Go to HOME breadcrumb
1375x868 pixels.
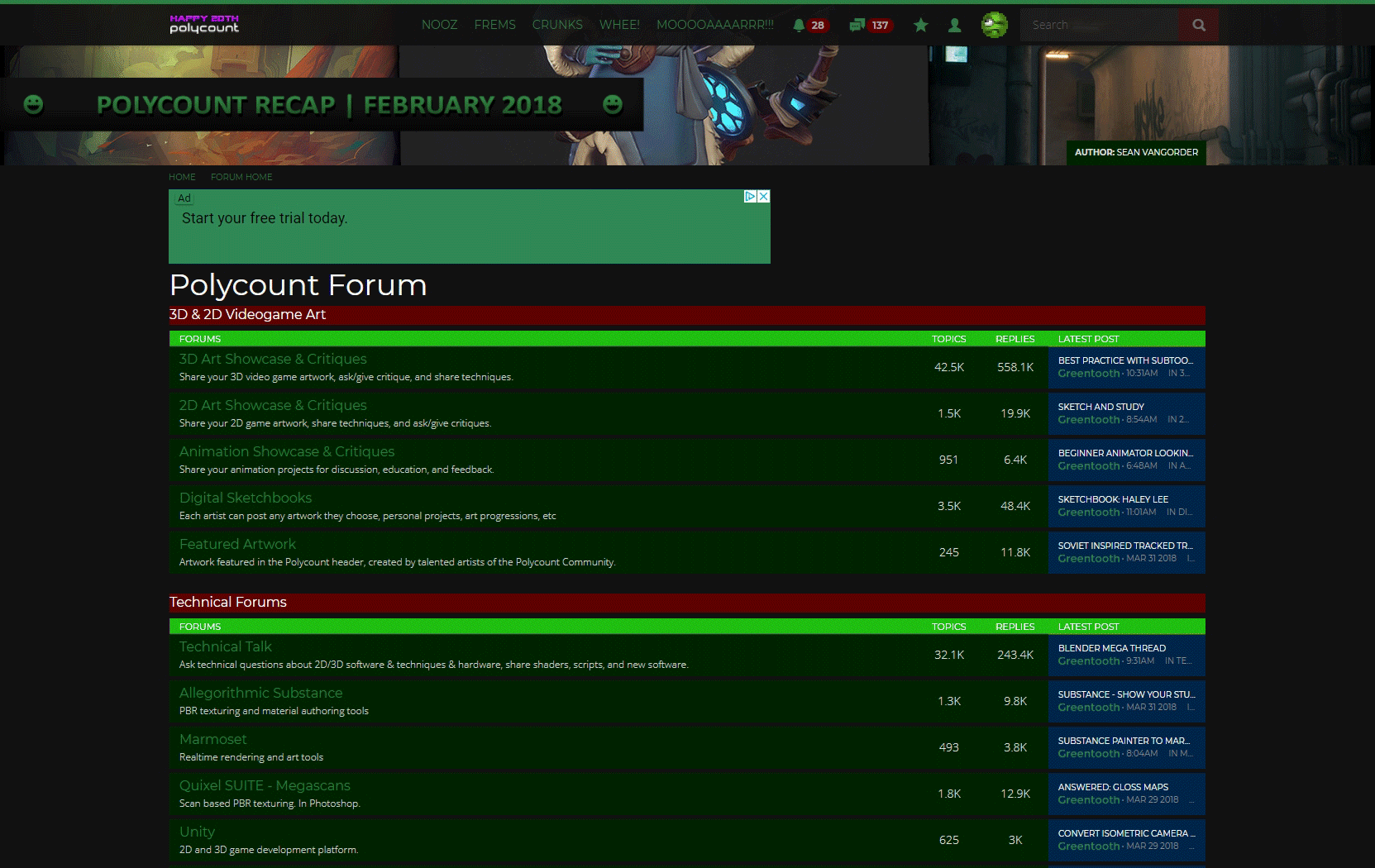click(182, 177)
